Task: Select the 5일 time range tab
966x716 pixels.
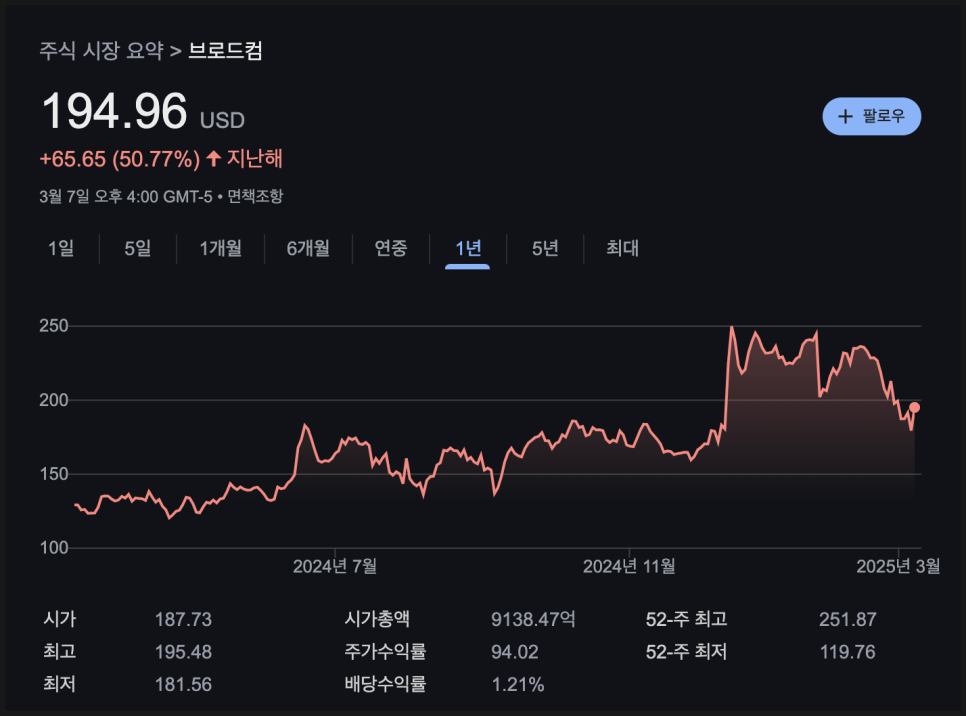Action: click(137, 248)
